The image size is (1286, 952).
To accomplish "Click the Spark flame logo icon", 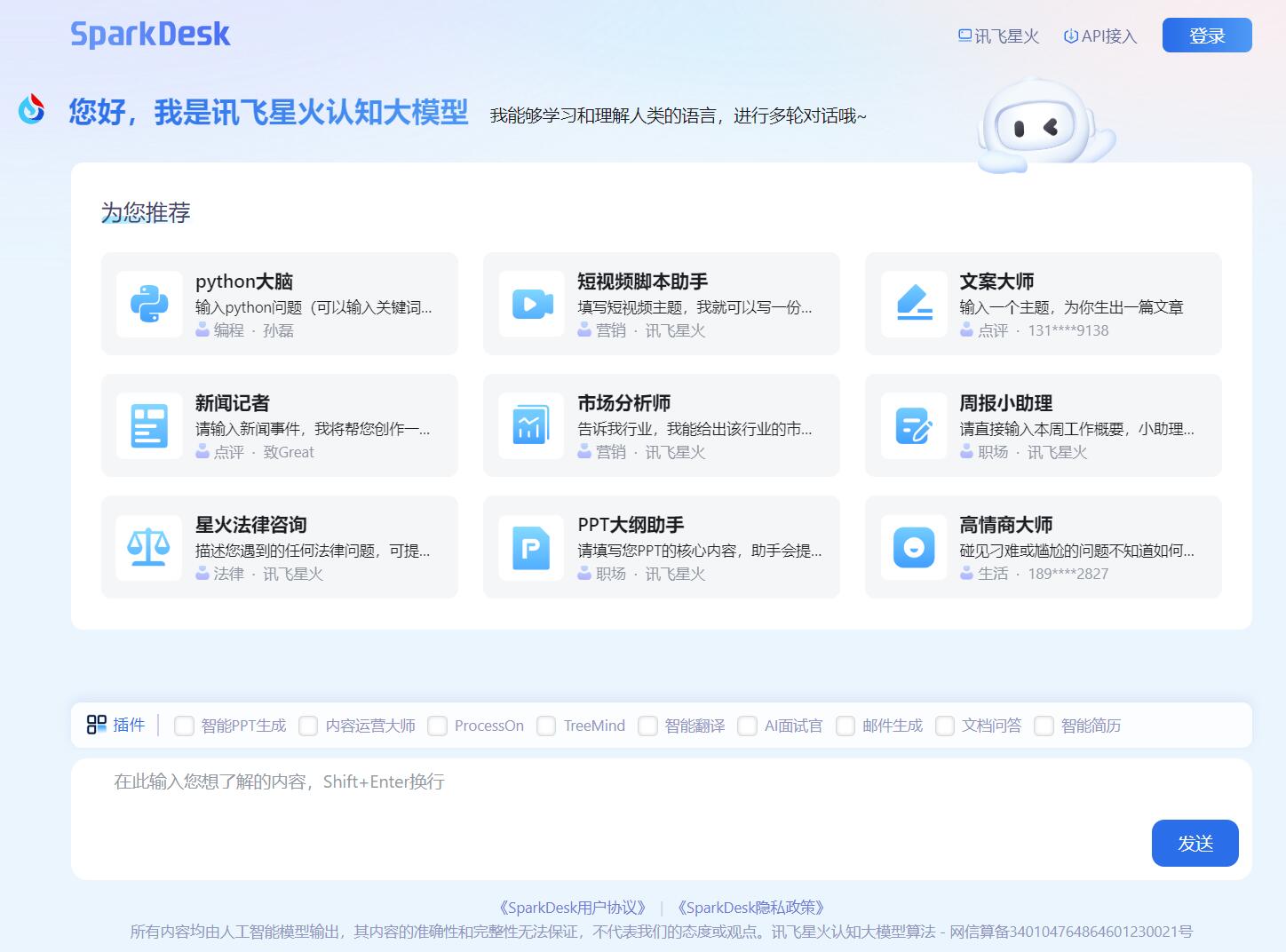I will coord(32,108).
